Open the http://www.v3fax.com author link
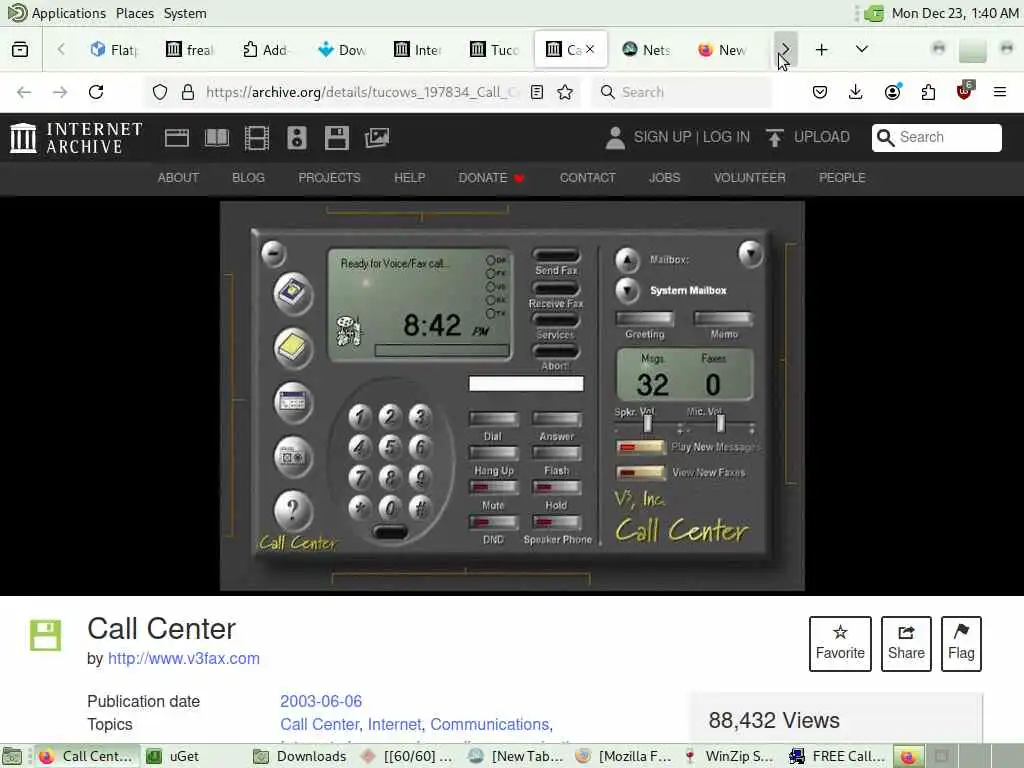Image resolution: width=1024 pixels, height=768 pixels. tap(184, 658)
